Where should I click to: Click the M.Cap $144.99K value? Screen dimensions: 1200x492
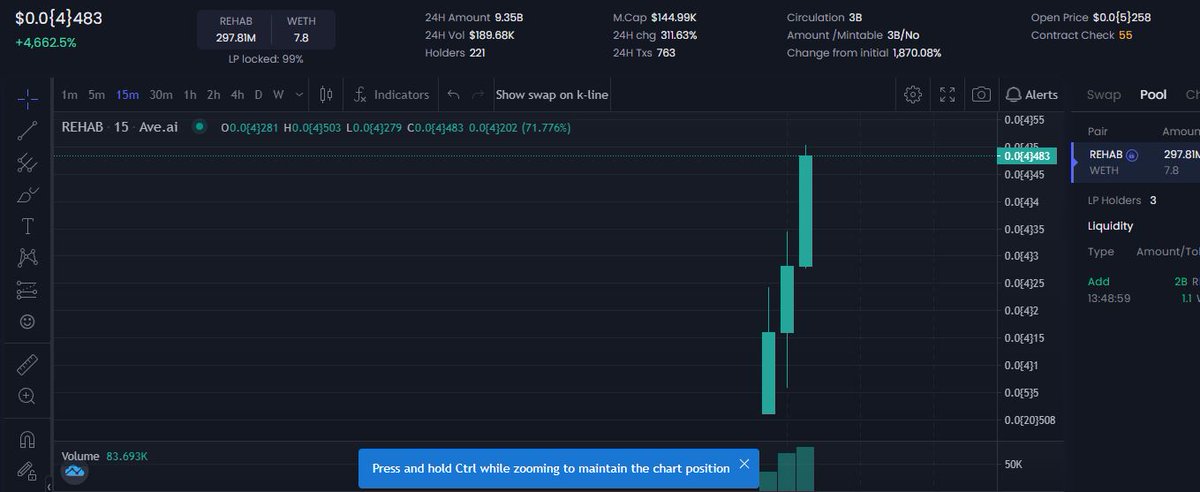point(675,18)
